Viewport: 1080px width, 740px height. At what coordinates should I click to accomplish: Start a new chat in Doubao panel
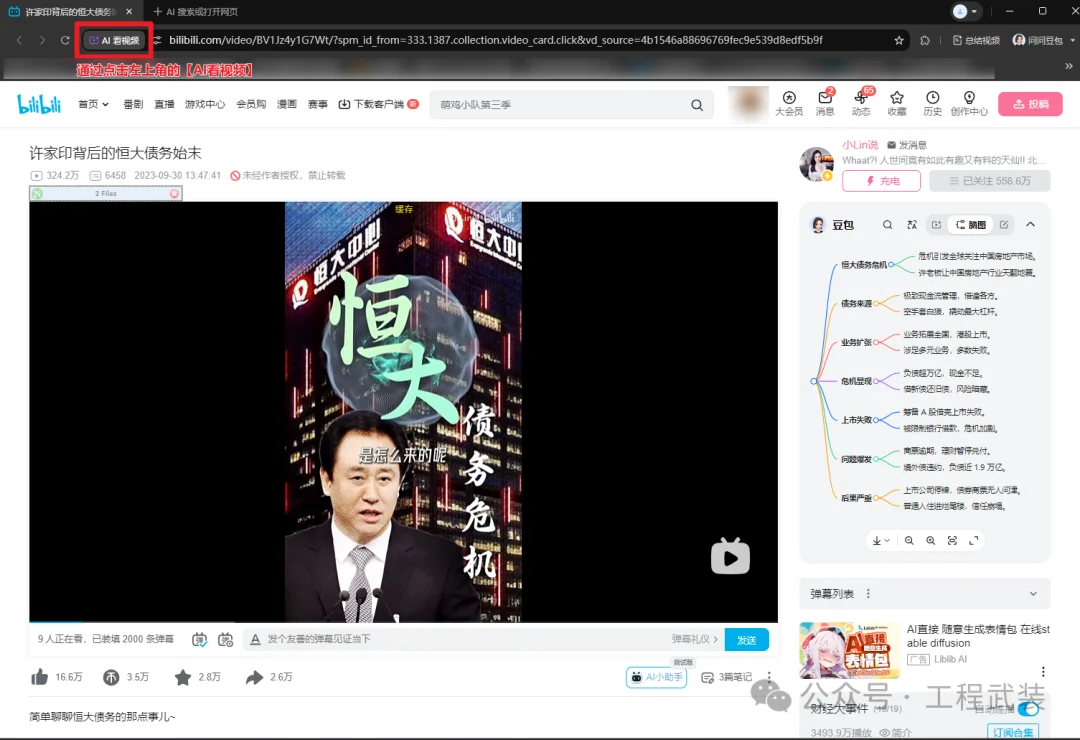1005,224
